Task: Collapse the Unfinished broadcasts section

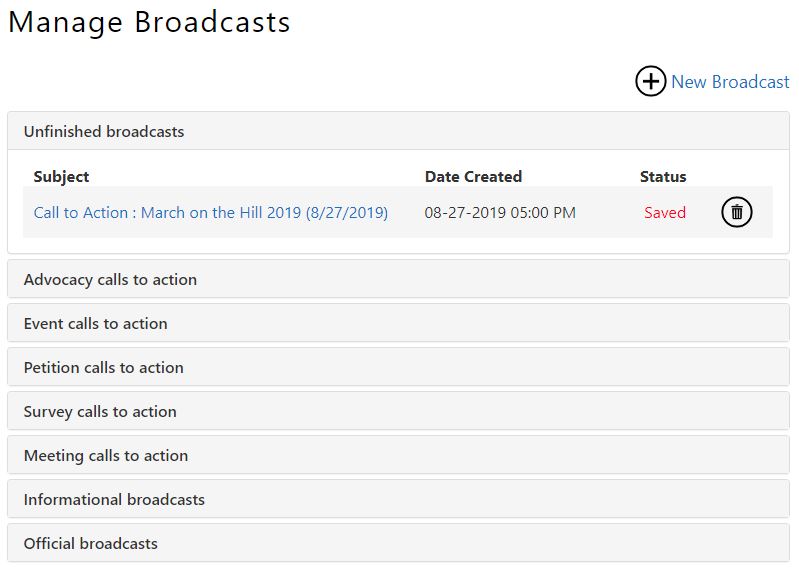Action: coord(104,132)
